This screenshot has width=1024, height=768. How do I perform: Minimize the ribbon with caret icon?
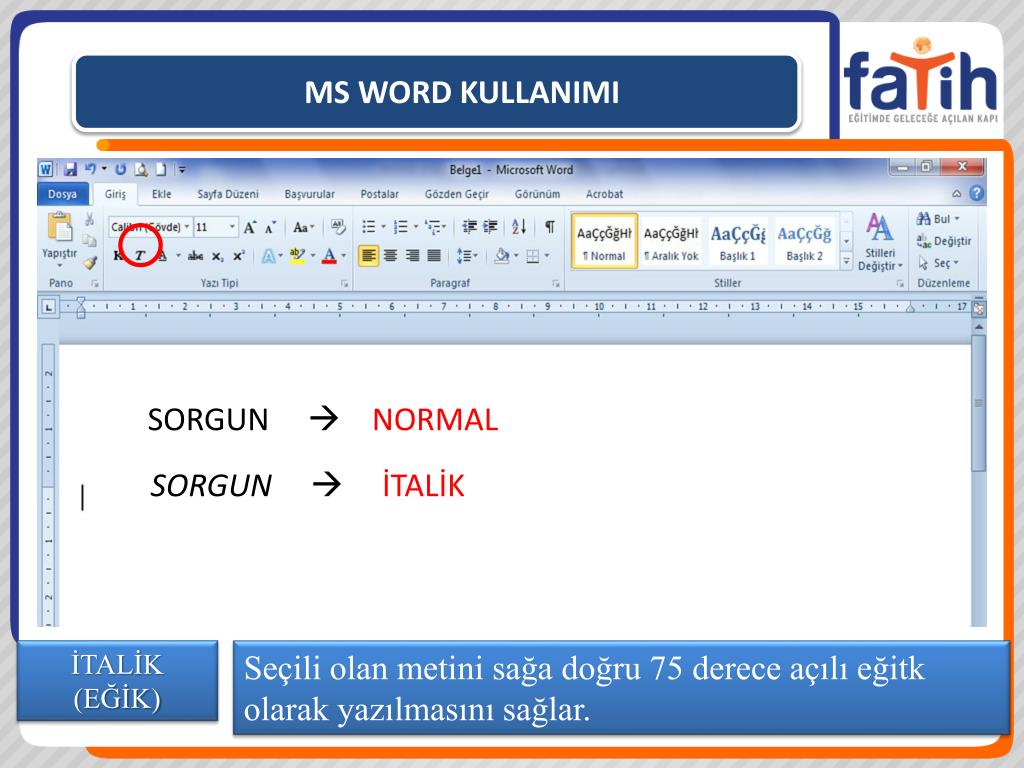pyautogui.click(x=957, y=193)
